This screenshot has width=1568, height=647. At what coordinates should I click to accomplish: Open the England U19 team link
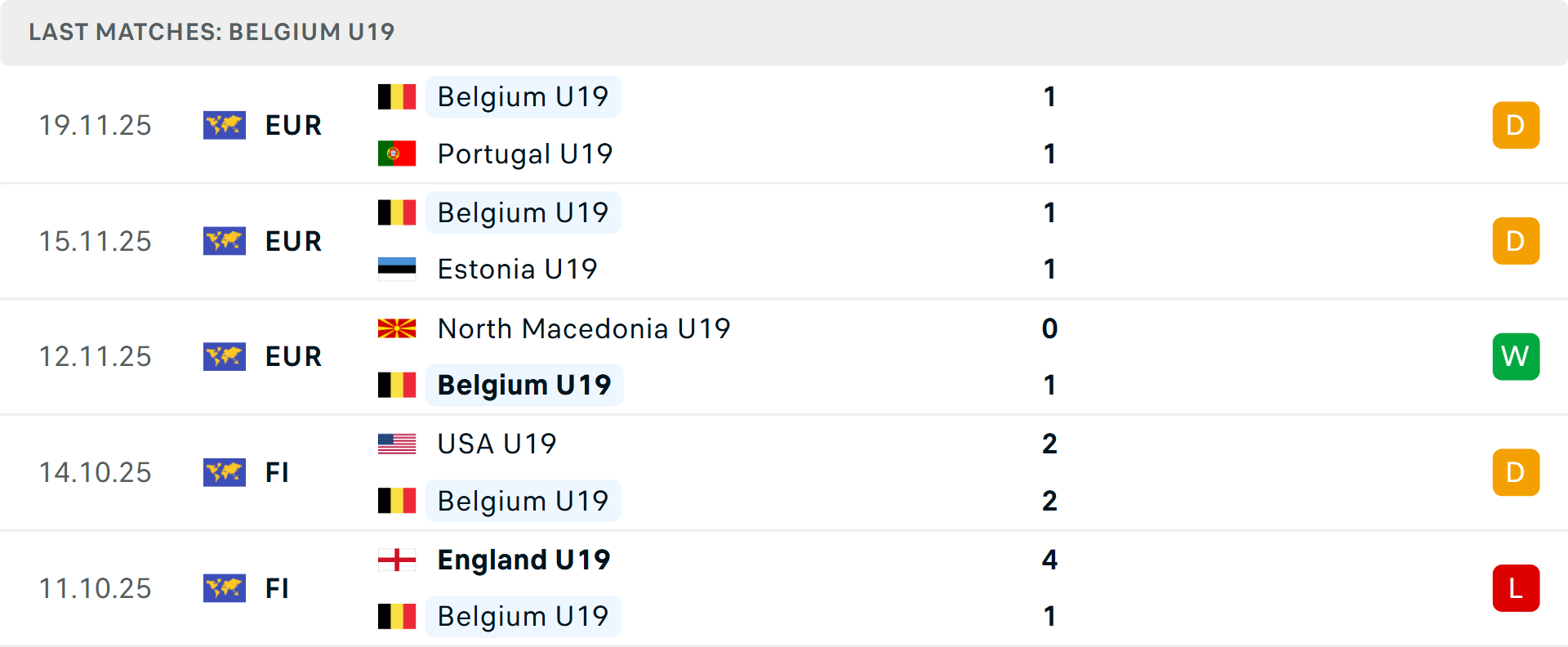pyautogui.click(x=524, y=560)
